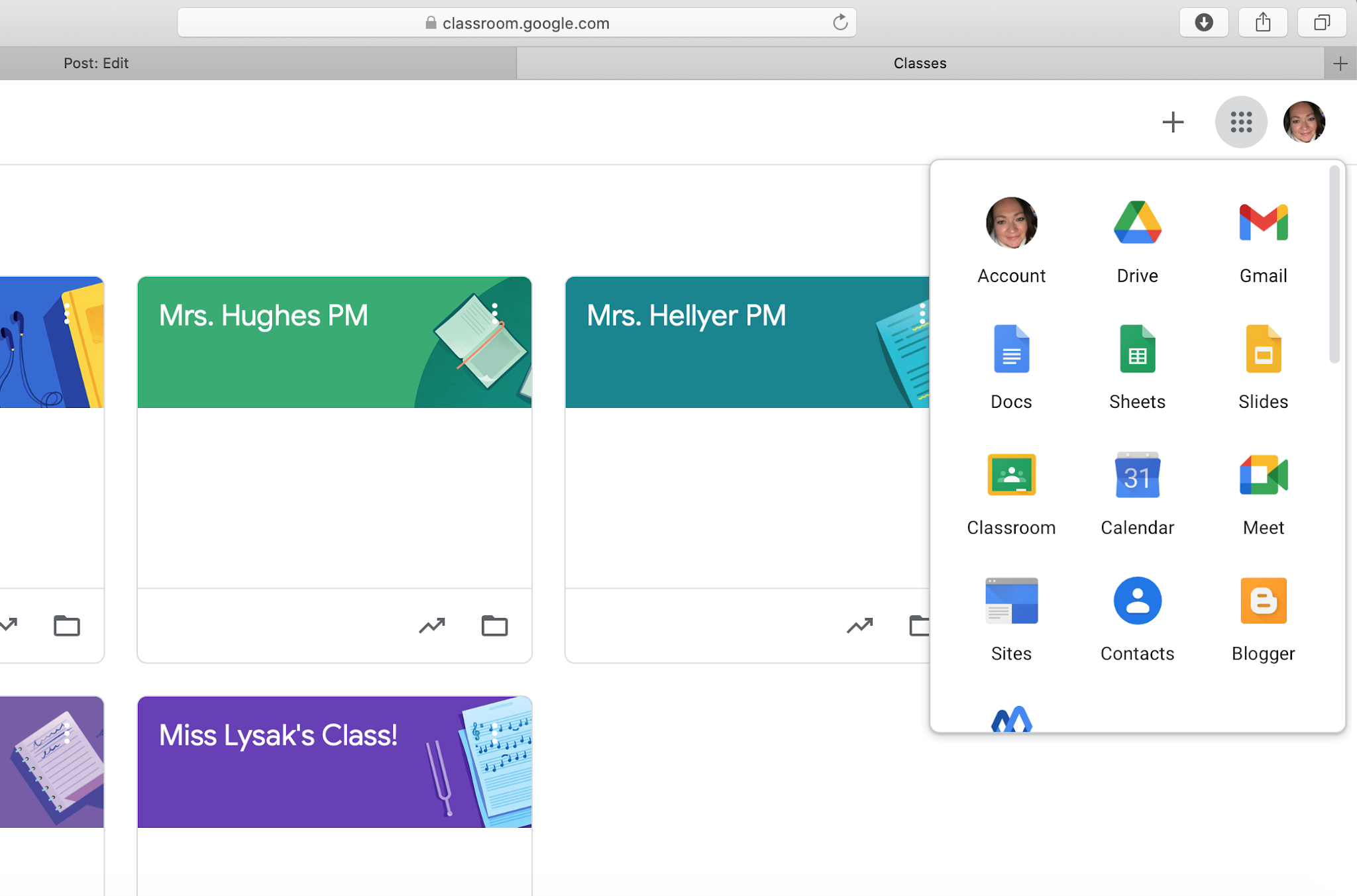Screen dimensions: 1357x896
Task: Open the three-dot menu on Mrs. Hellyer PM card
Action: (x=922, y=313)
